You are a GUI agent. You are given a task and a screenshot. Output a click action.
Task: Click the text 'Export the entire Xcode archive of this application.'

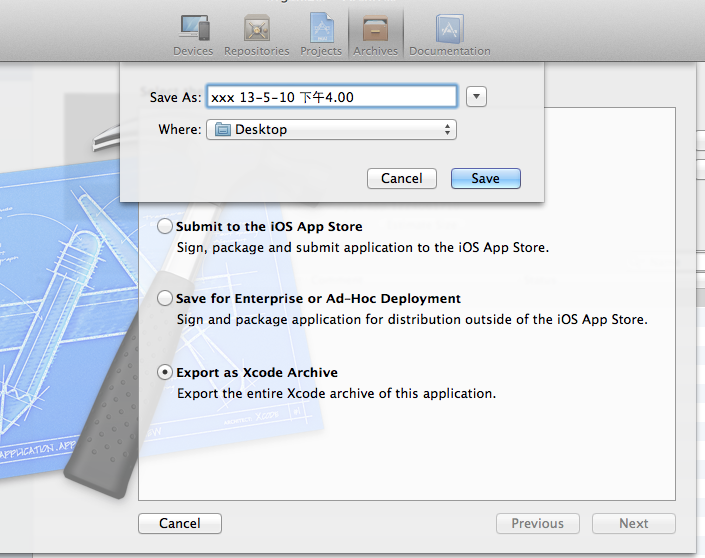point(336,393)
